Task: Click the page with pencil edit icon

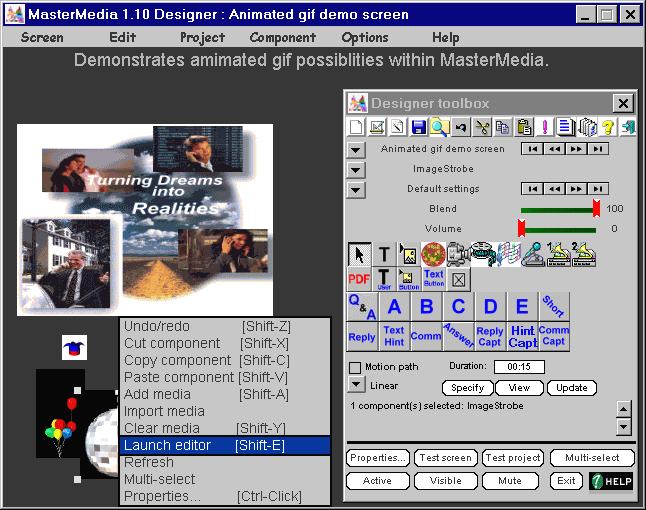Action: [x=398, y=127]
